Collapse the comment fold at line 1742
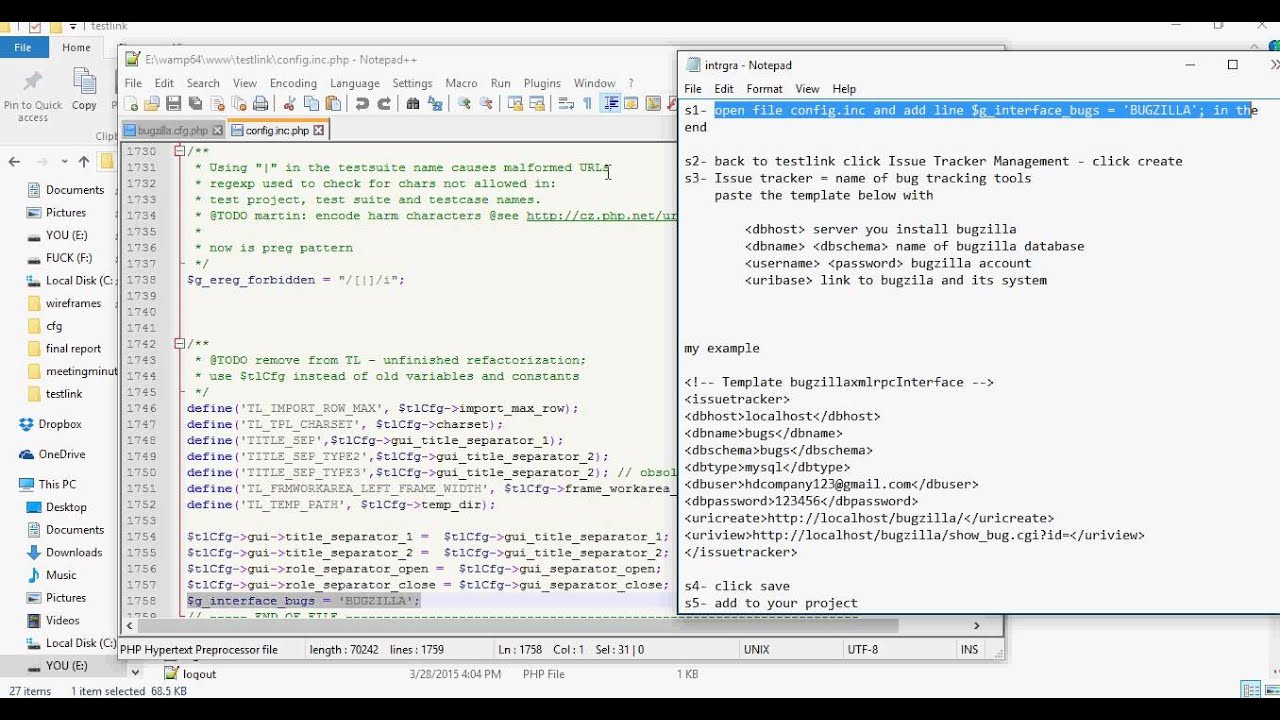This screenshot has height=720, width=1280. pos(178,344)
